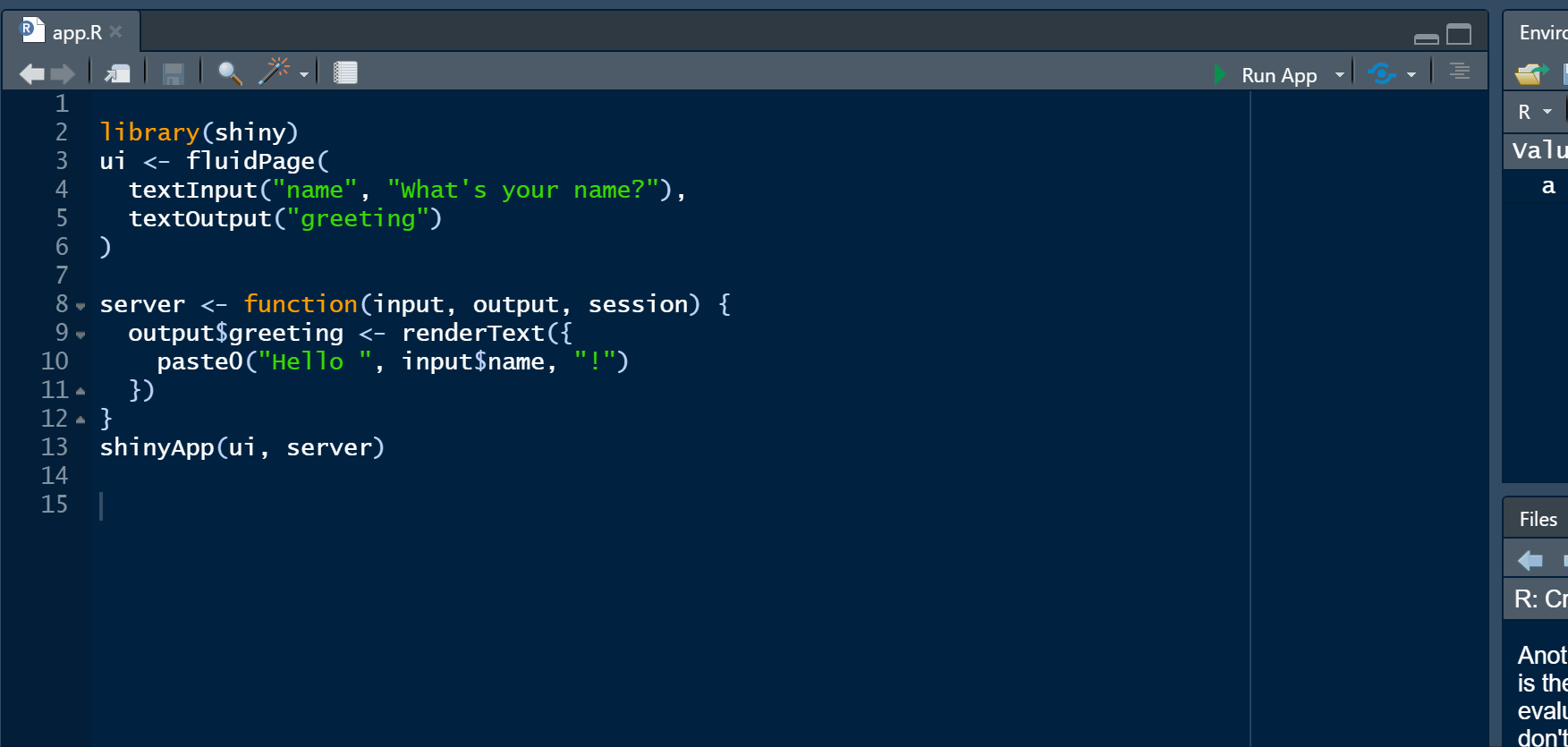The height and width of the screenshot is (747, 1568).
Task: Show app.R in new window icon
Action: pos(117,73)
